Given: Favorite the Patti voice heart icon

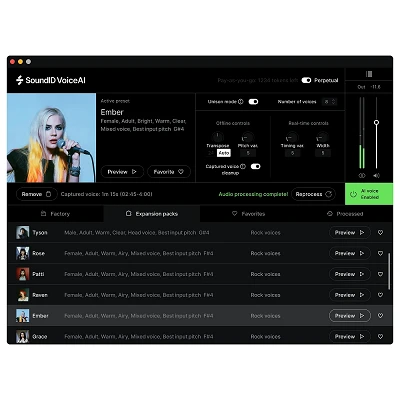Looking at the screenshot, I should 380,274.
